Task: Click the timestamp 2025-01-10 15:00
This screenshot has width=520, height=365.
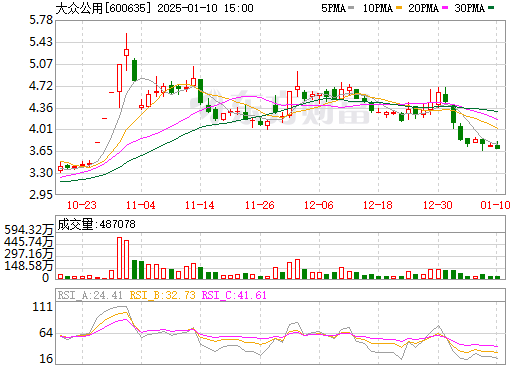Action: 205,8
